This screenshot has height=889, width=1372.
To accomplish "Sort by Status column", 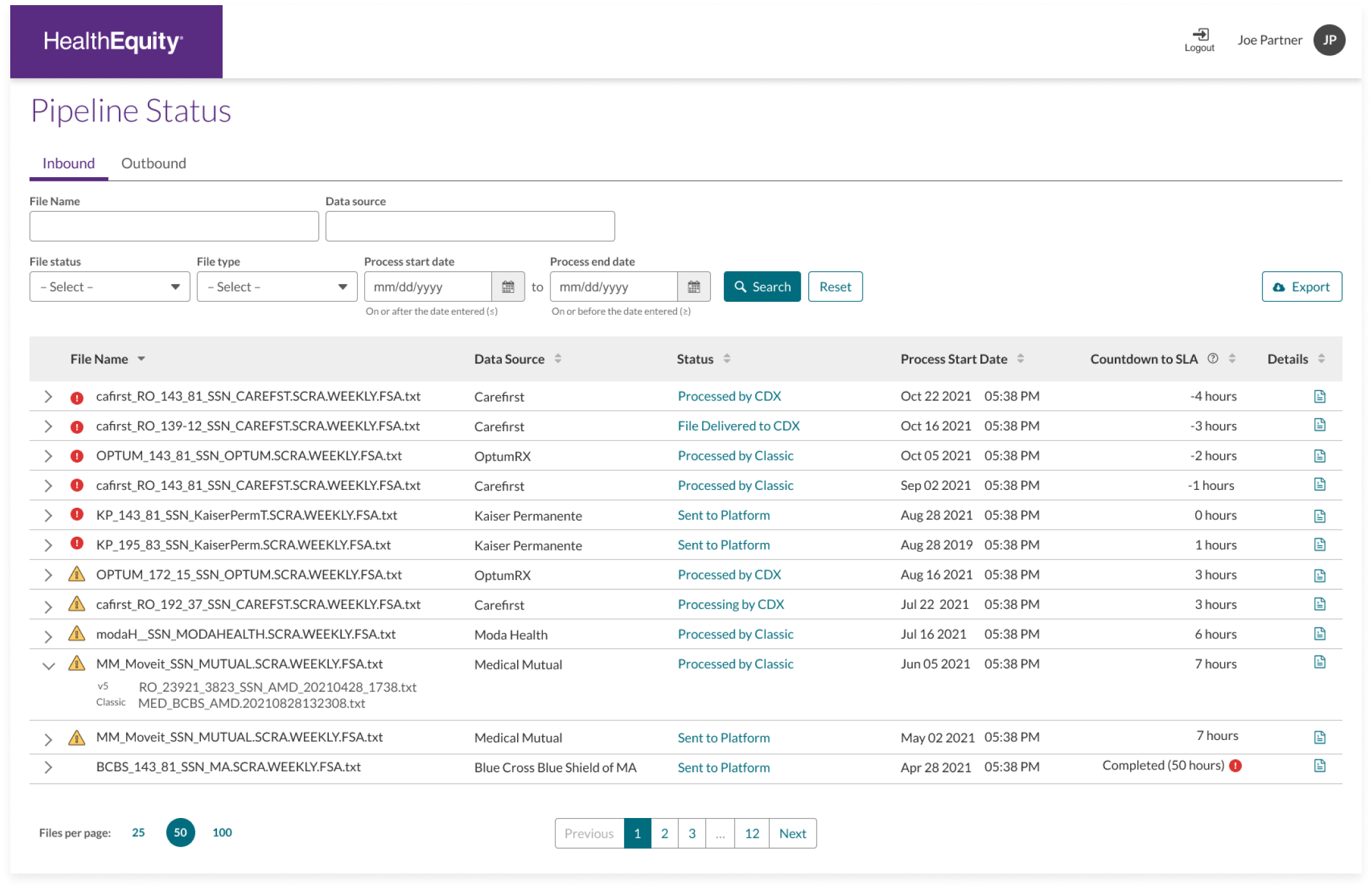I will coord(727,359).
